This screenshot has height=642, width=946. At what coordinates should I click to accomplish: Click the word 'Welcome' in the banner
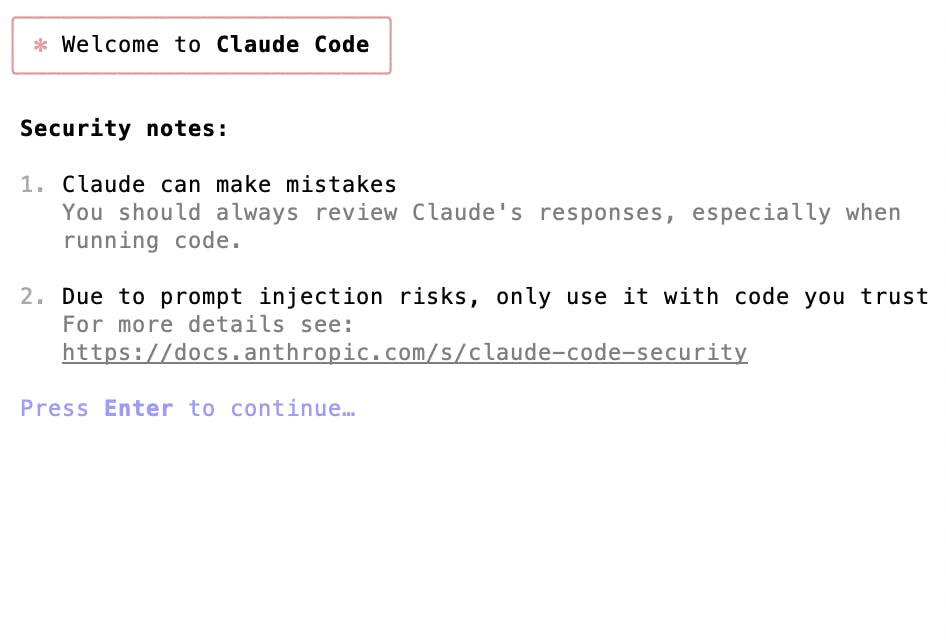pos(110,45)
